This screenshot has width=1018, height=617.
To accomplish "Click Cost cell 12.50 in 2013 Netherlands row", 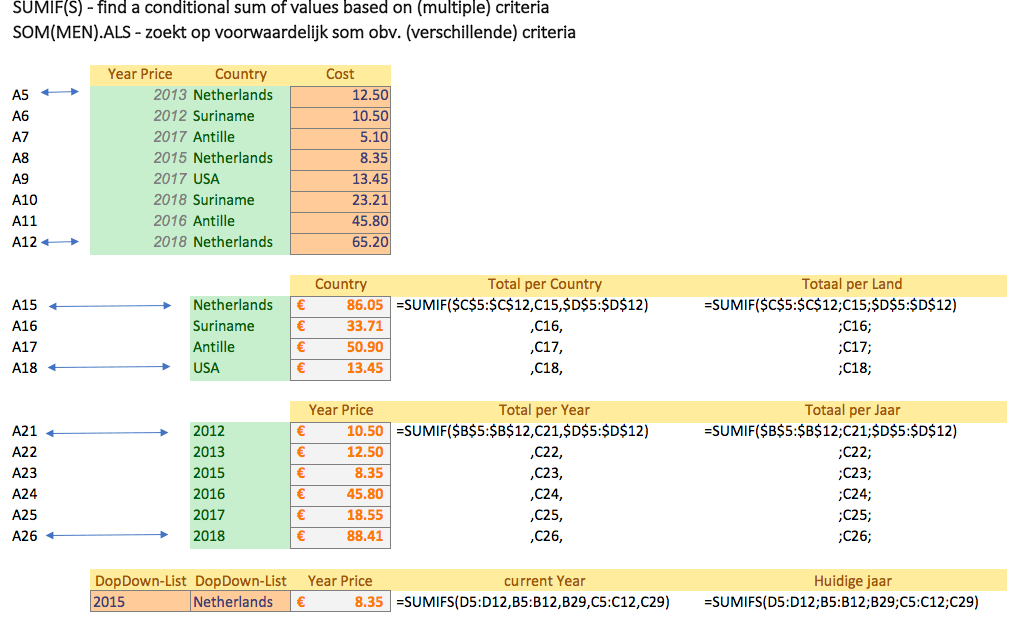I will pos(340,95).
